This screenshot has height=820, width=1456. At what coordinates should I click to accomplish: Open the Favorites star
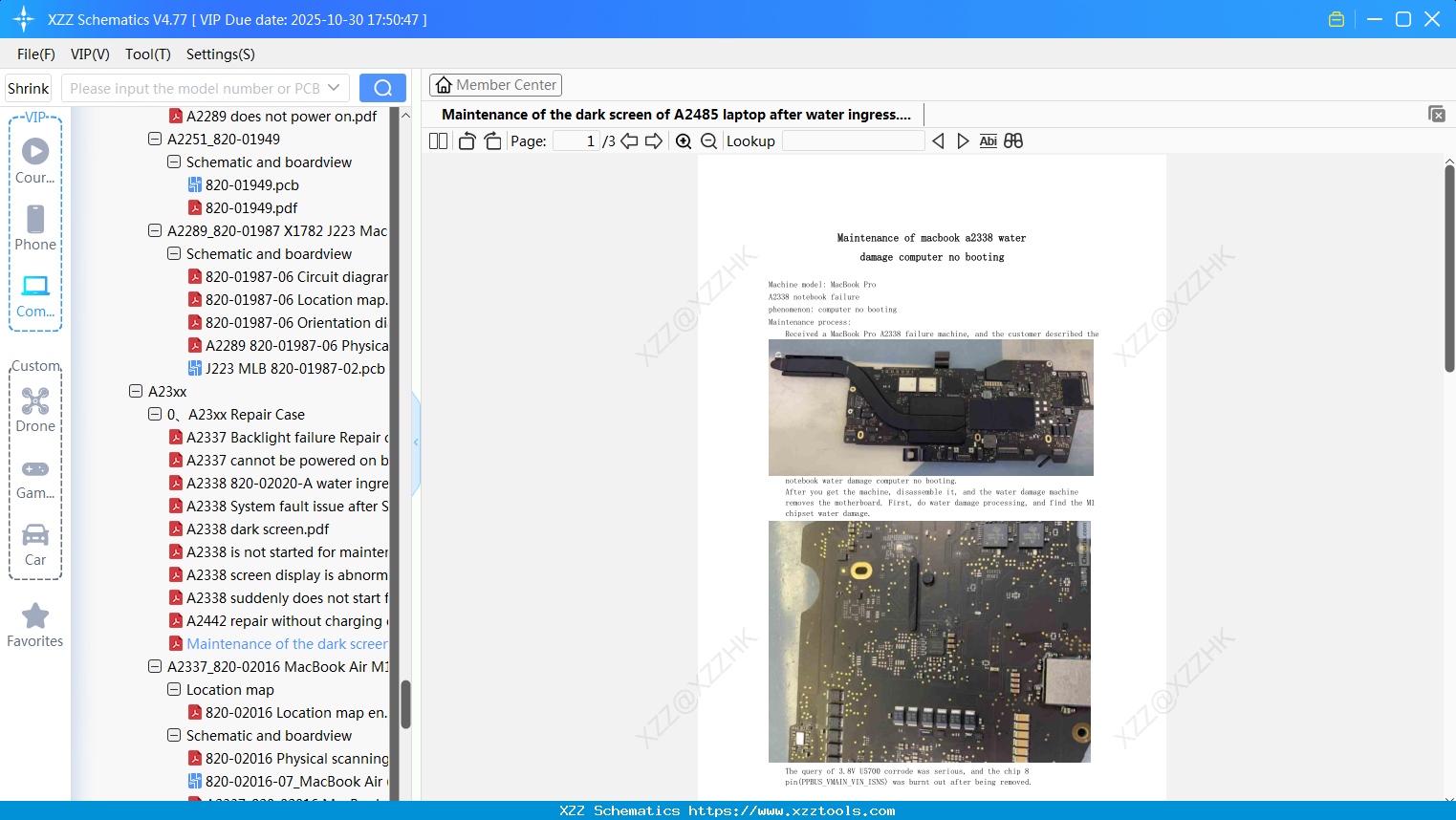tap(35, 625)
